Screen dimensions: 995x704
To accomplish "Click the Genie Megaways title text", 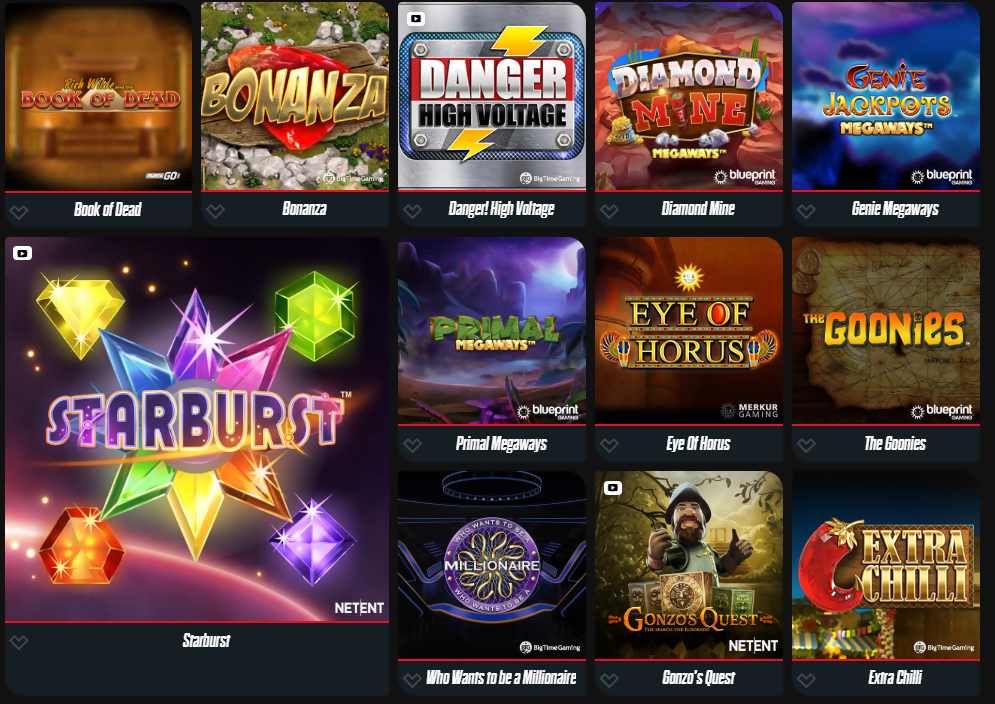I will click(x=895, y=209).
